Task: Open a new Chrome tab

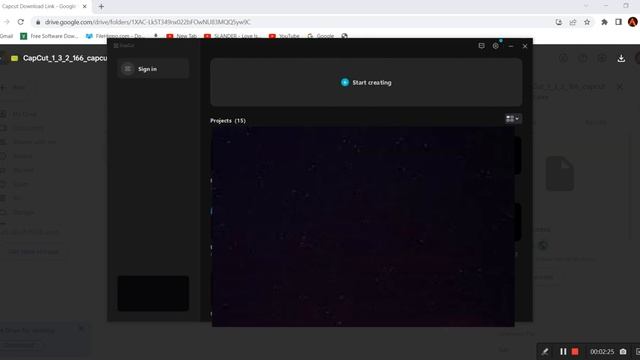Action: click(x=101, y=7)
